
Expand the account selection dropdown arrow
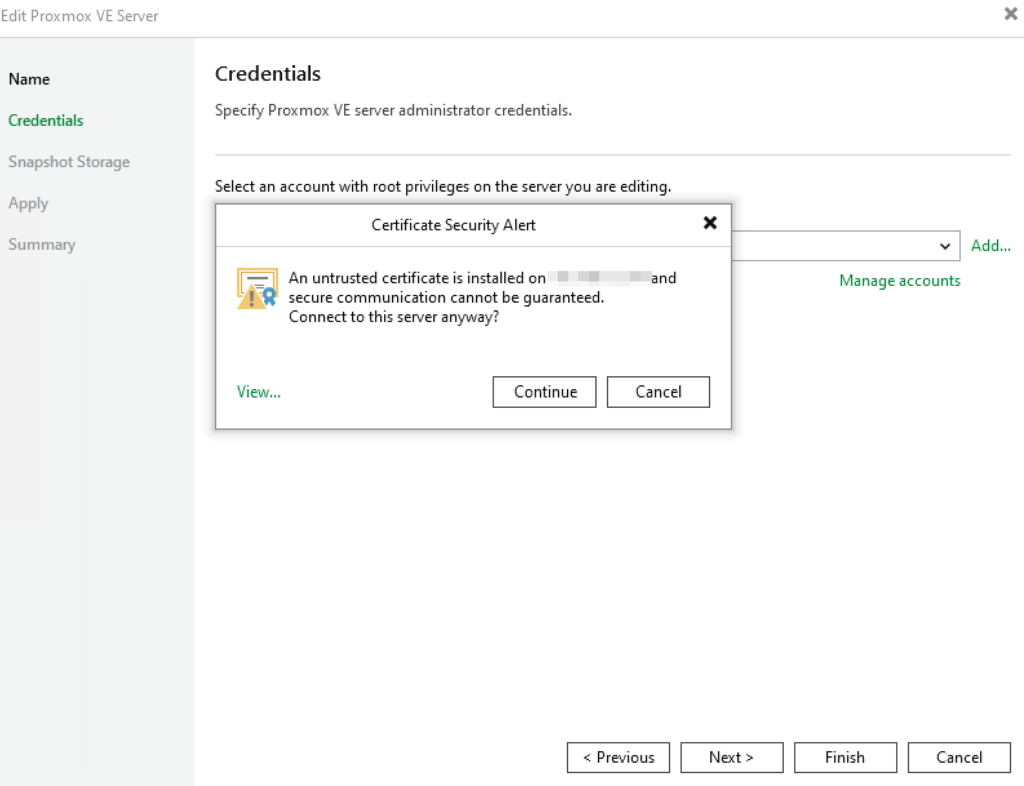pyautogui.click(x=945, y=246)
